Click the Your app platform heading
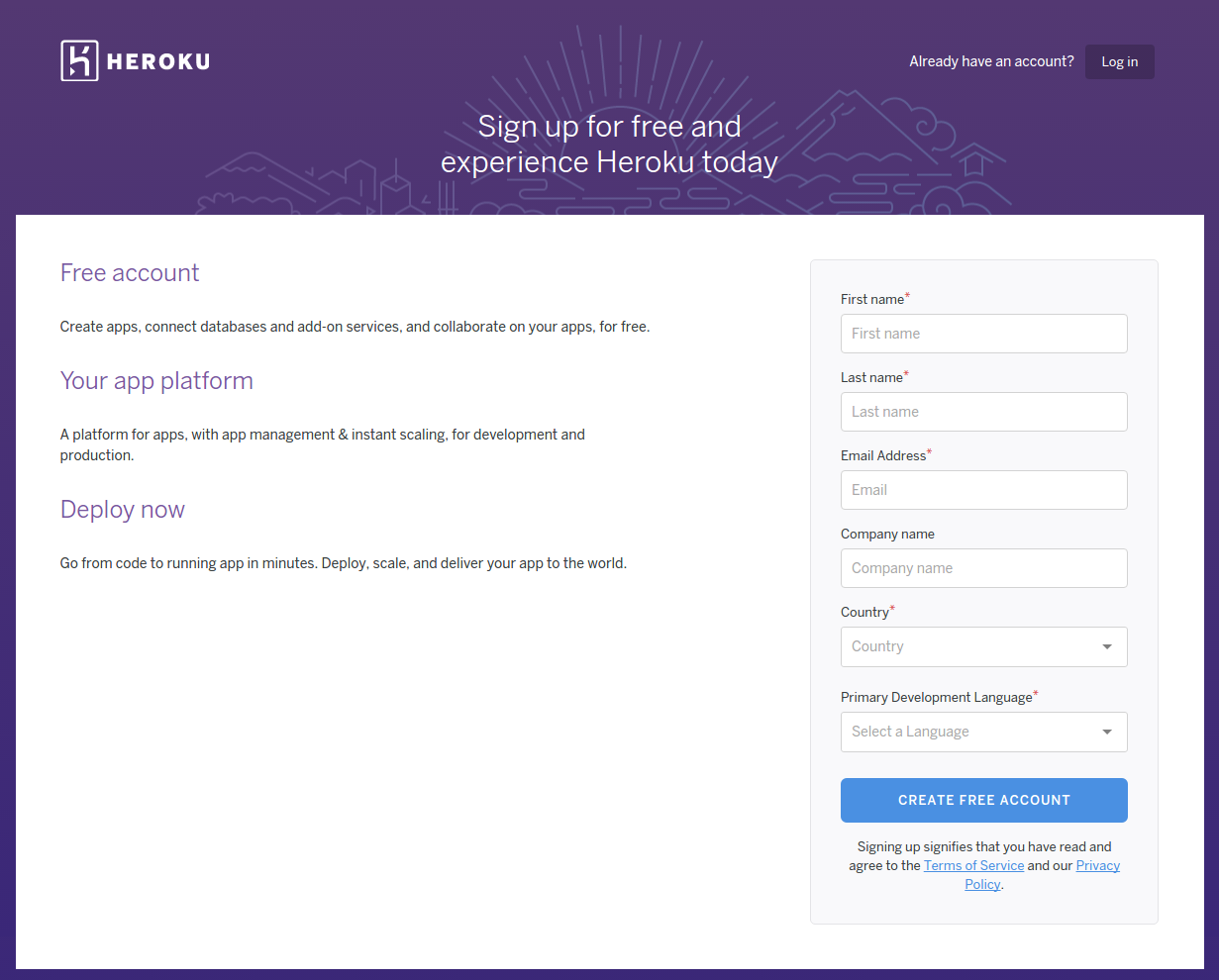 pos(156,381)
